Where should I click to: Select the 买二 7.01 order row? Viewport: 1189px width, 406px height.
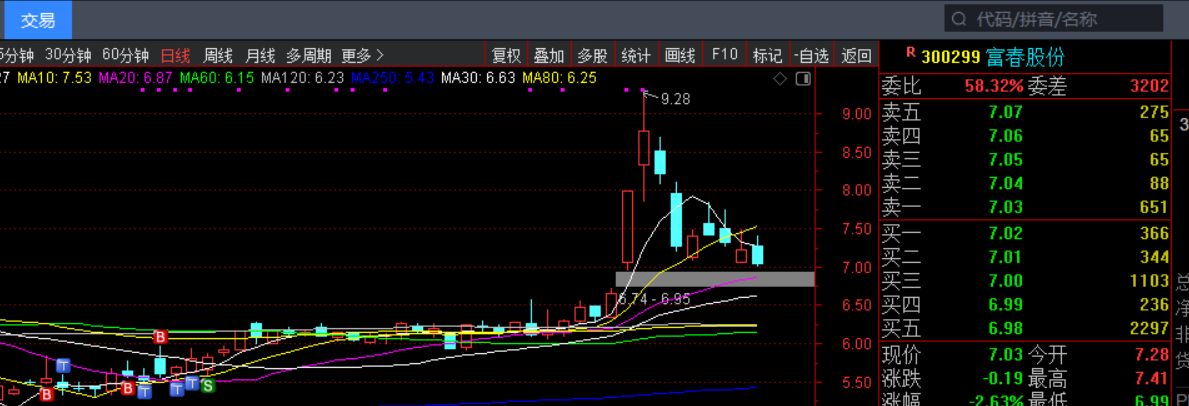point(1025,257)
